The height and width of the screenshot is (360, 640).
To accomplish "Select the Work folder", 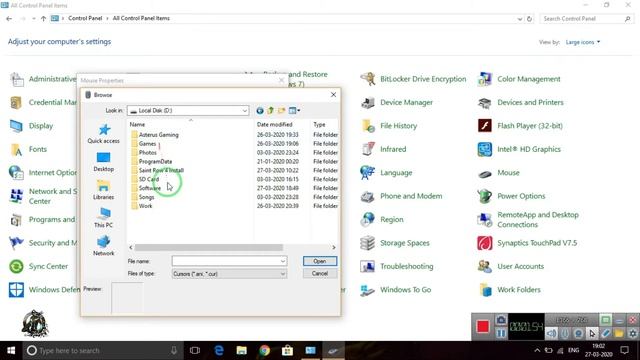I will coord(142,206).
